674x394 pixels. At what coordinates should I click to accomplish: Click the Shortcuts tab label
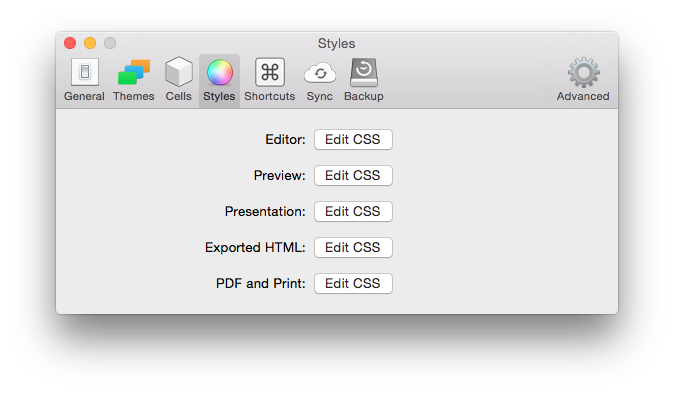(270, 96)
